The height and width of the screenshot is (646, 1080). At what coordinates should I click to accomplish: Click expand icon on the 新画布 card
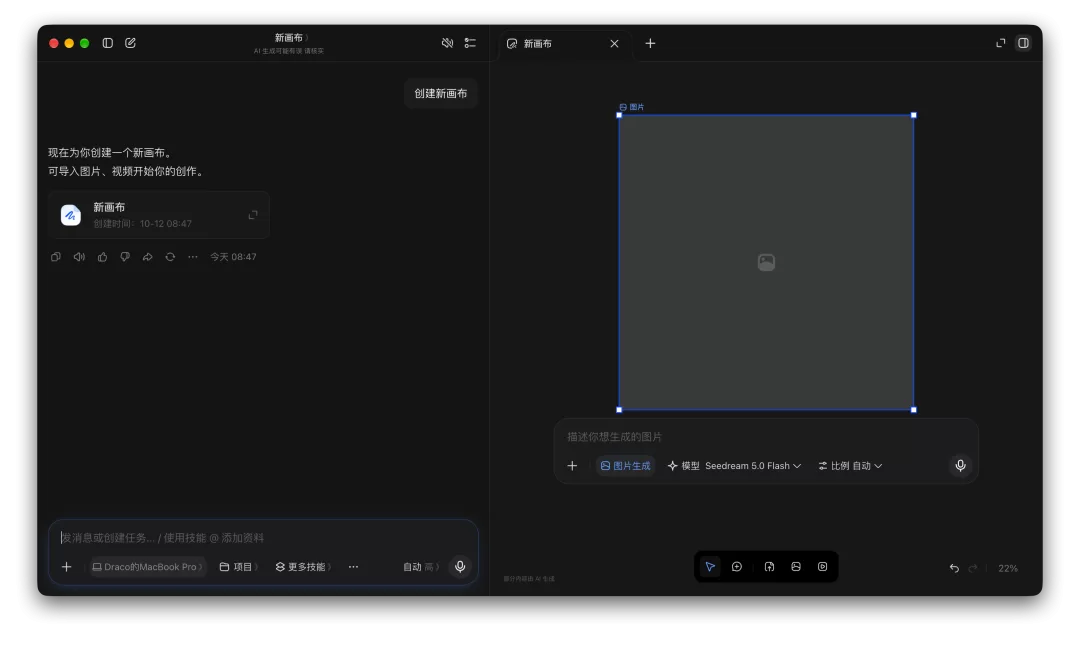pos(253,215)
